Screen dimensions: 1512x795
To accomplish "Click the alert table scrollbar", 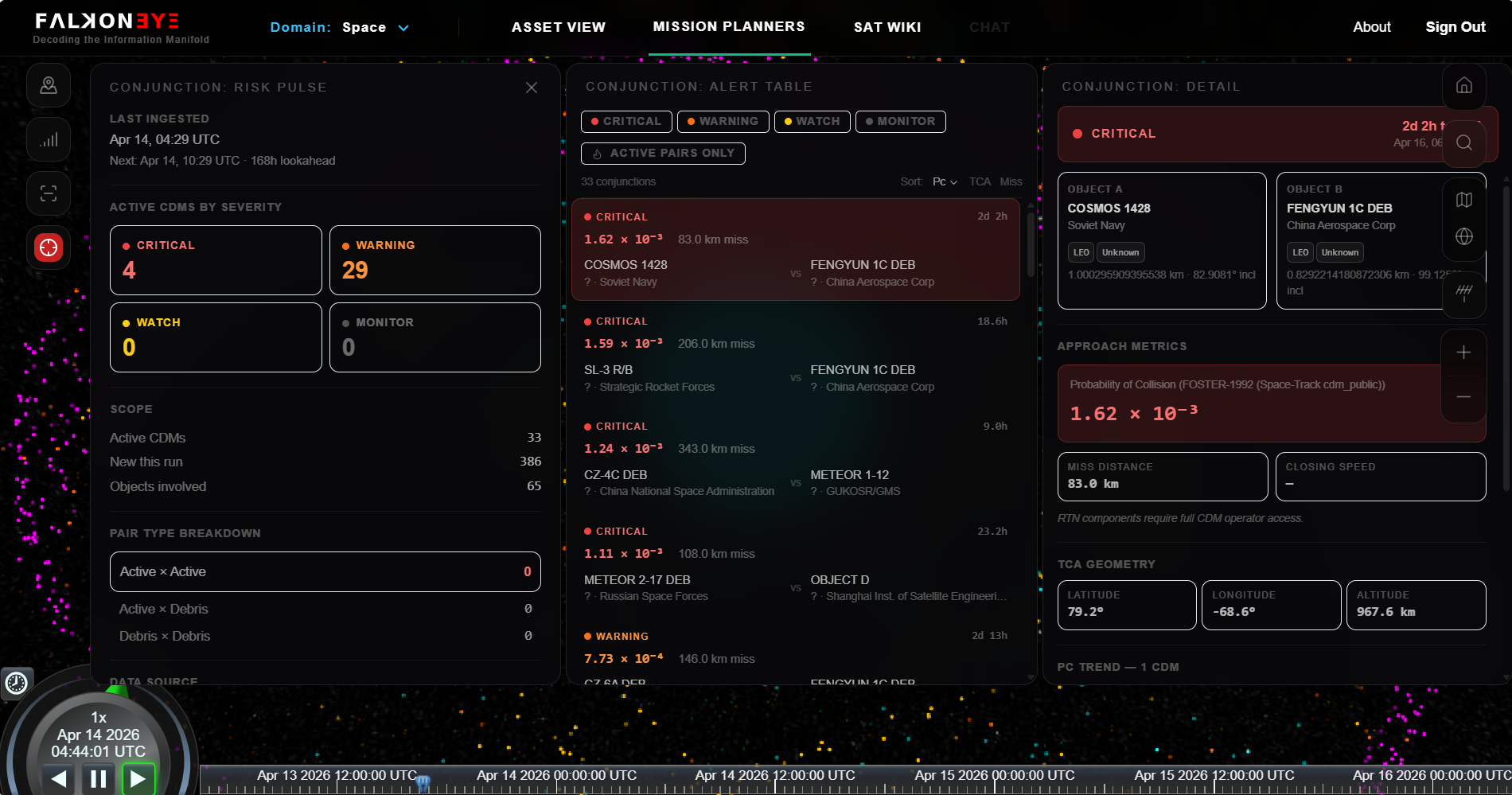I will click(x=1031, y=247).
